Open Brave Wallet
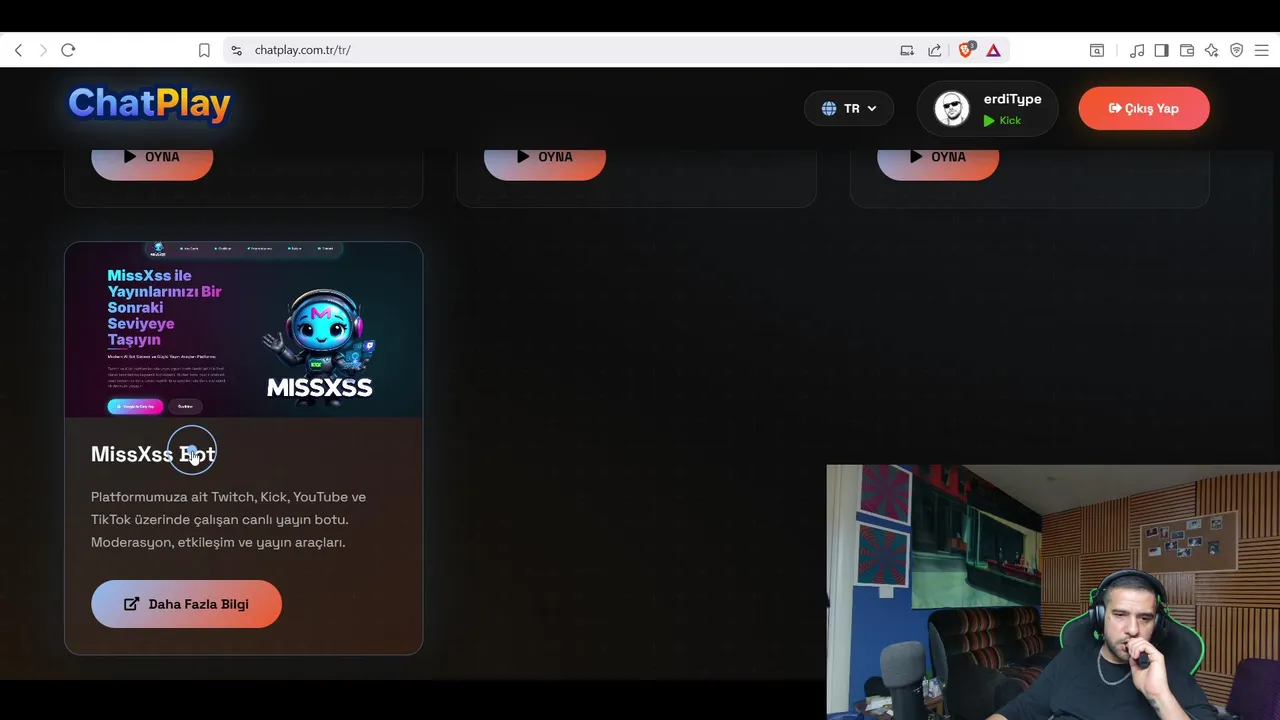1280x720 pixels. 1187,50
